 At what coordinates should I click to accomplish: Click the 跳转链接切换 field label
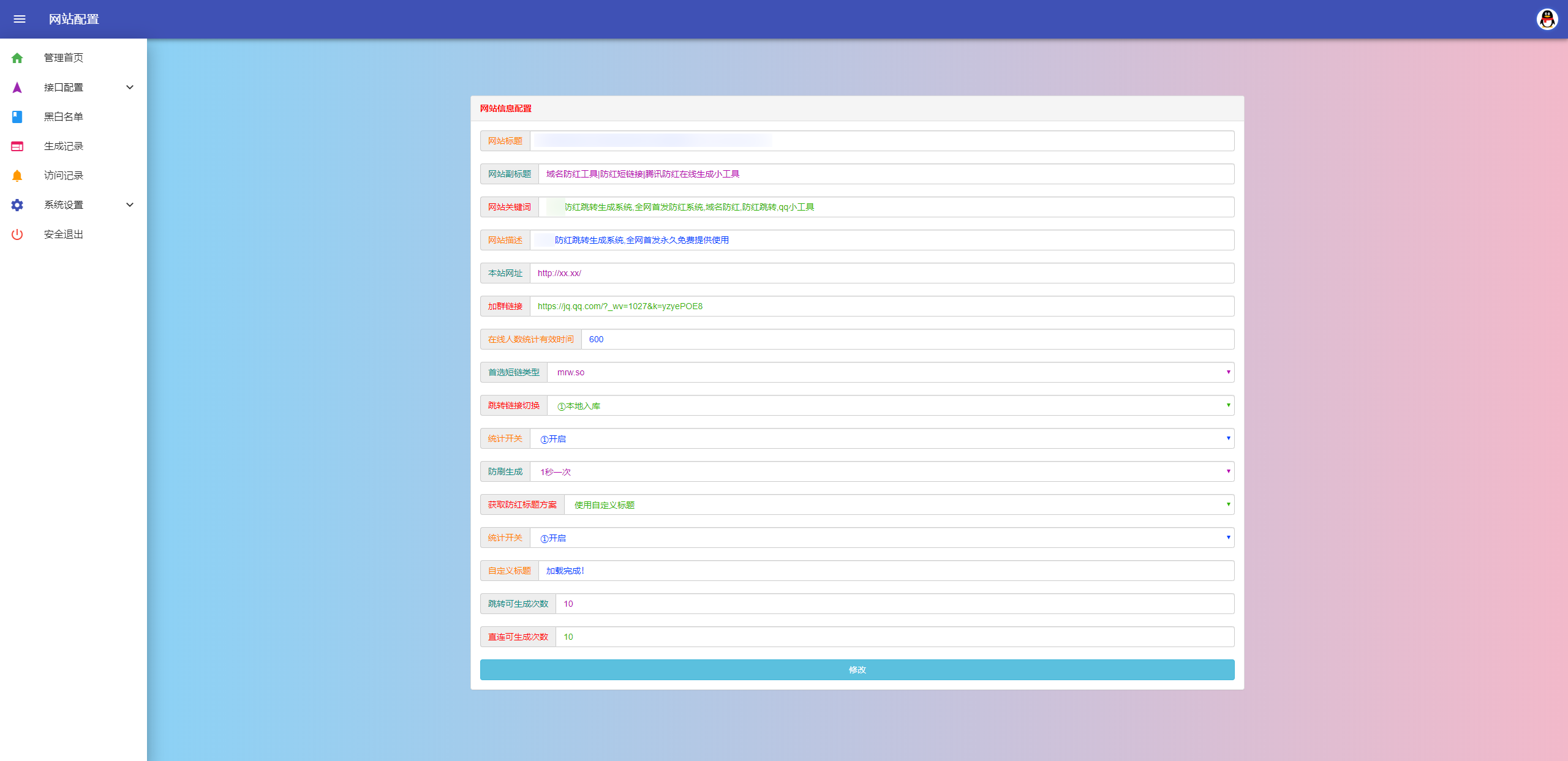[x=514, y=405]
